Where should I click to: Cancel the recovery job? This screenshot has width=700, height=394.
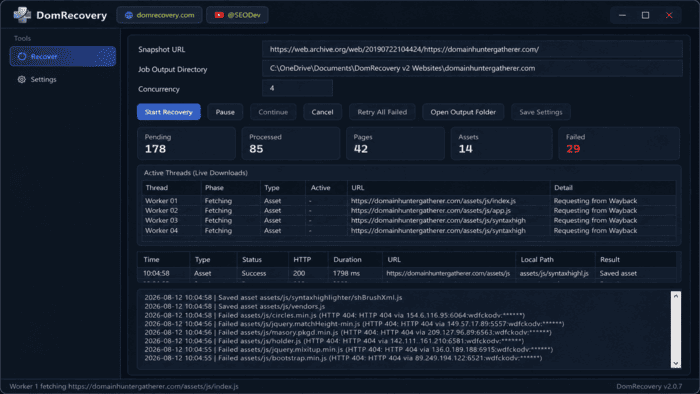point(322,112)
